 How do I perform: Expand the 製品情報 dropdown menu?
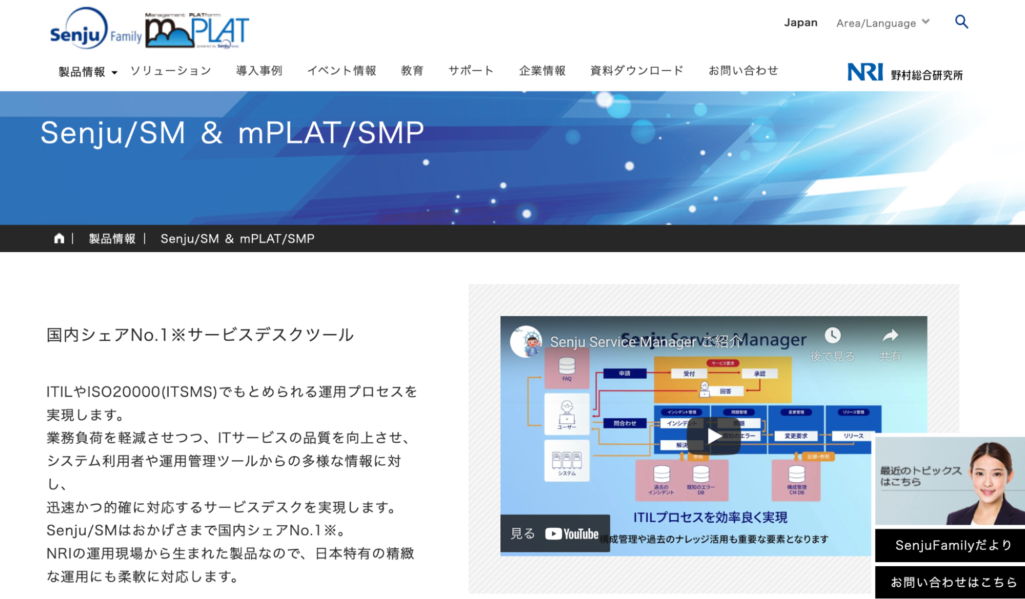tap(87, 72)
